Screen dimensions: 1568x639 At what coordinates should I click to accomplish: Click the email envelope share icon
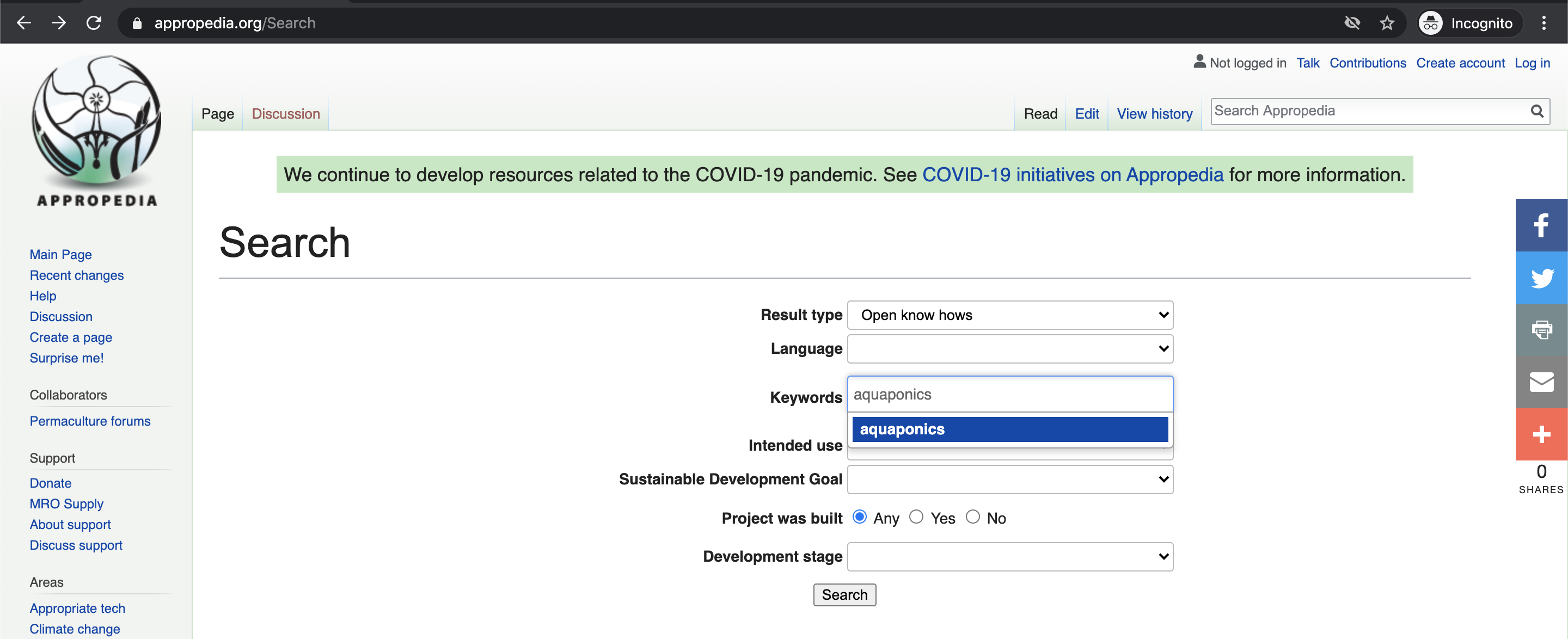point(1541,382)
